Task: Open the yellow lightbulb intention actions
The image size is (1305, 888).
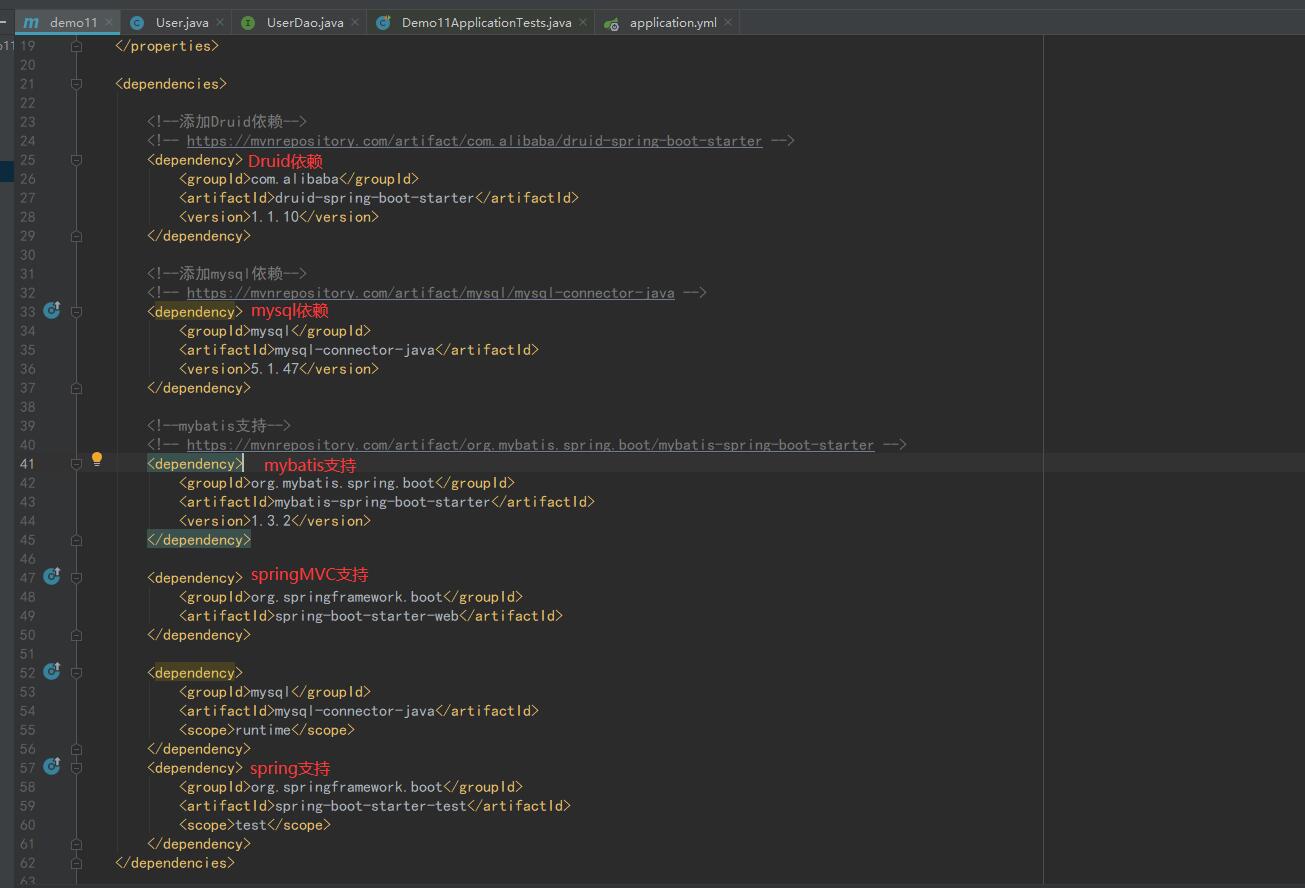Action: 97,460
